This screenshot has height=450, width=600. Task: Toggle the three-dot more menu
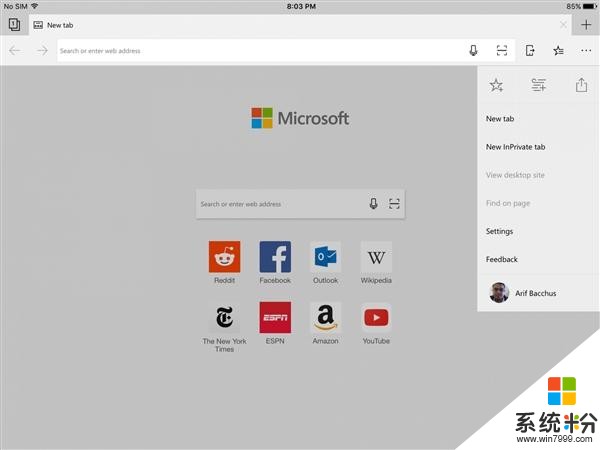586,51
